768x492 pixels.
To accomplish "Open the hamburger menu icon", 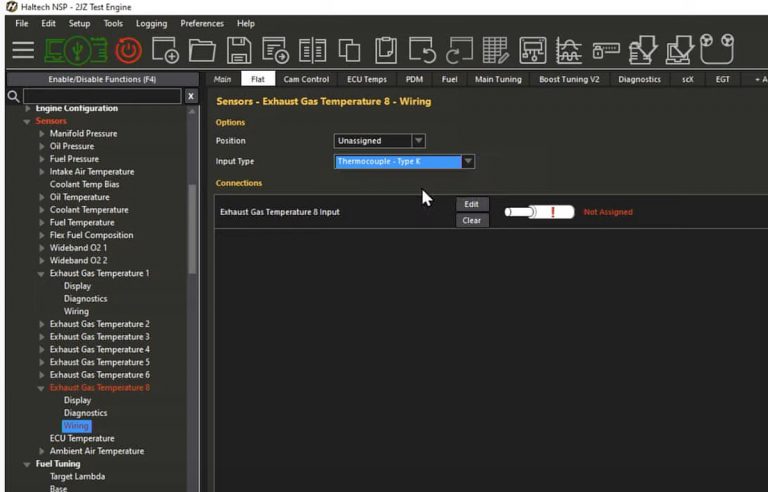I will coord(22,50).
